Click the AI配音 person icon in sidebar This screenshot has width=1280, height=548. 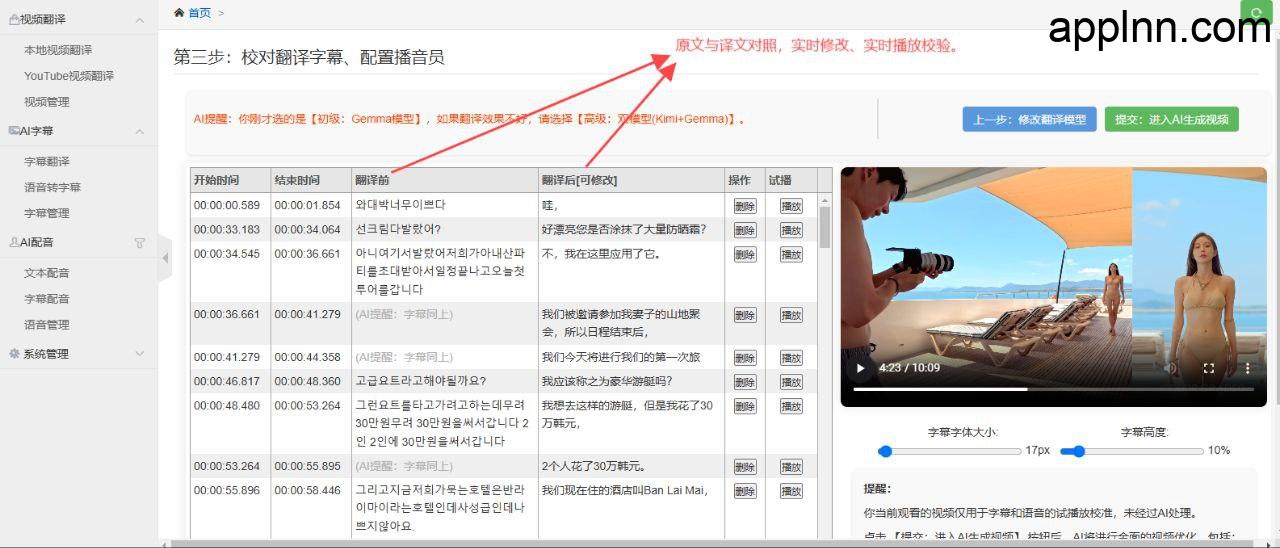[x=14, y=242]
